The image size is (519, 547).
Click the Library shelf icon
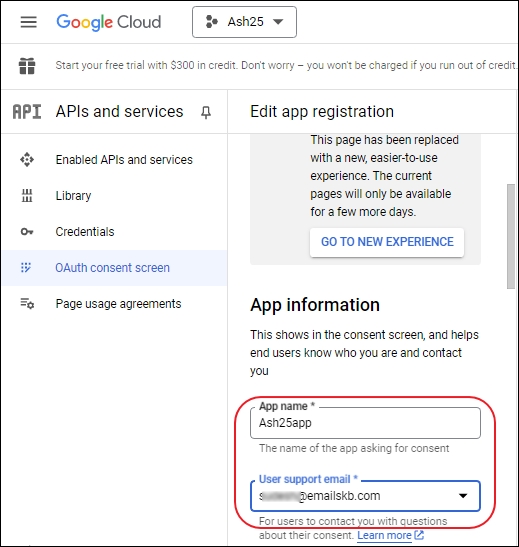point(27,196)
